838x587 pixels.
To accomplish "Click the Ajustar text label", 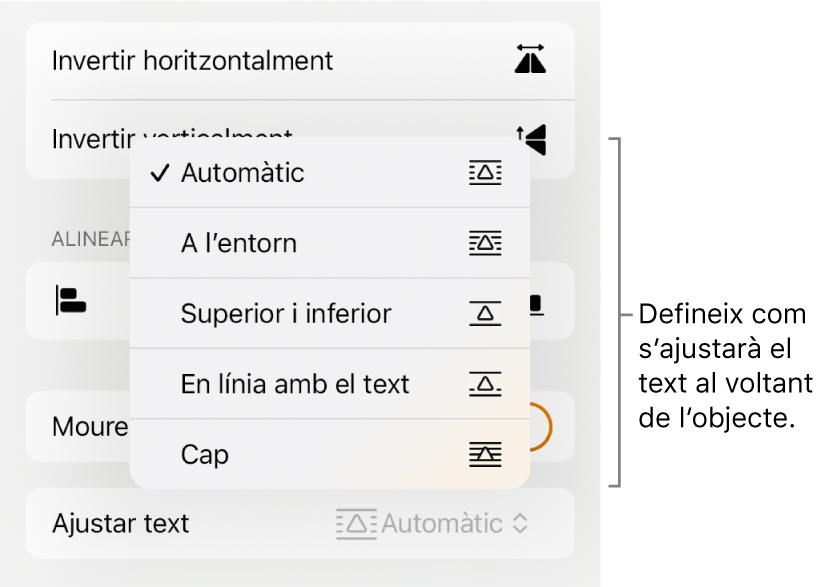I will [x=121, y=523].
